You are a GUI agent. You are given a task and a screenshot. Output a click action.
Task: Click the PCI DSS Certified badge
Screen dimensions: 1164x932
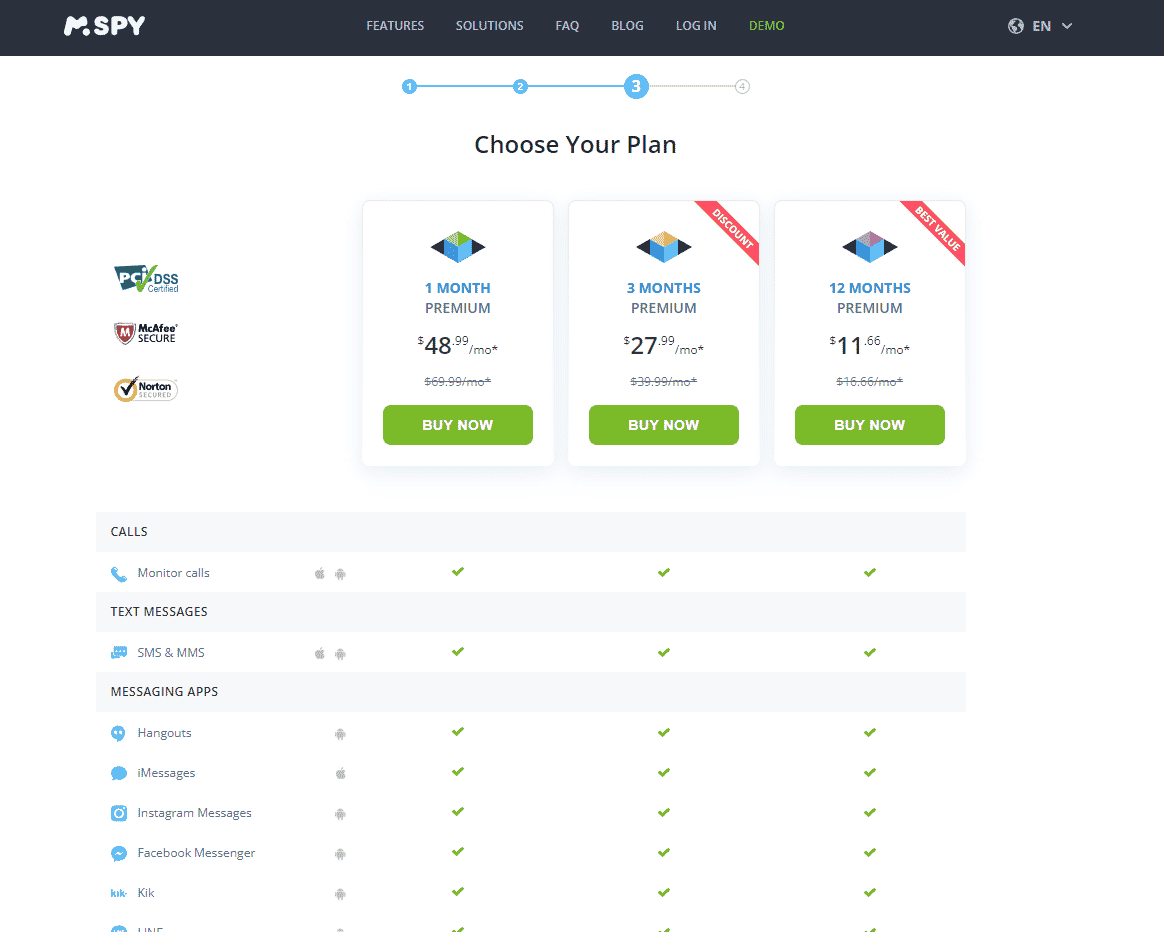tap(146, 278)
